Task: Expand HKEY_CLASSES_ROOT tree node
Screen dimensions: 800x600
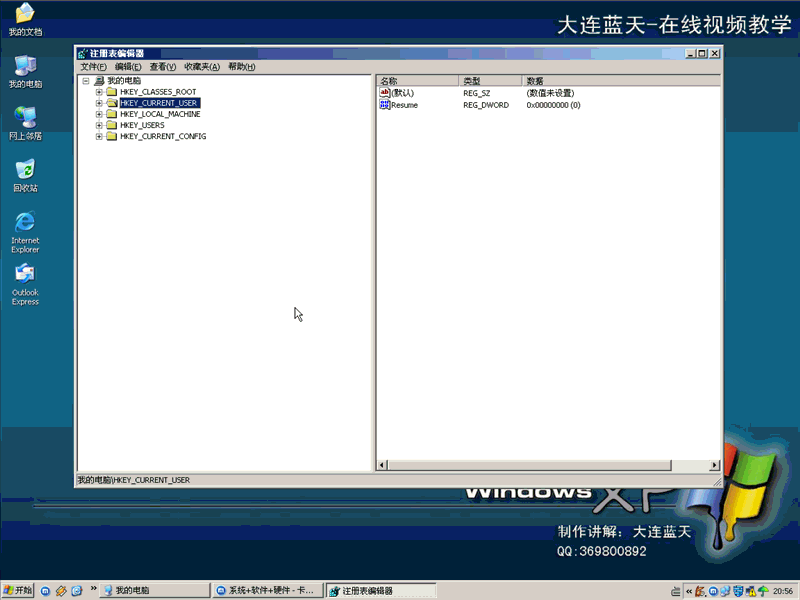Action: tap(99, 92)
